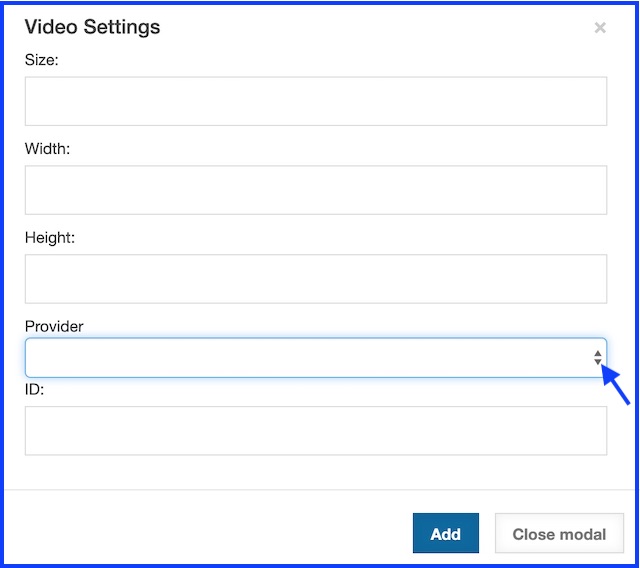Click the down triangle in the Provider selector
Viewport: 640px width, 568px height.
tap(598, 363)
